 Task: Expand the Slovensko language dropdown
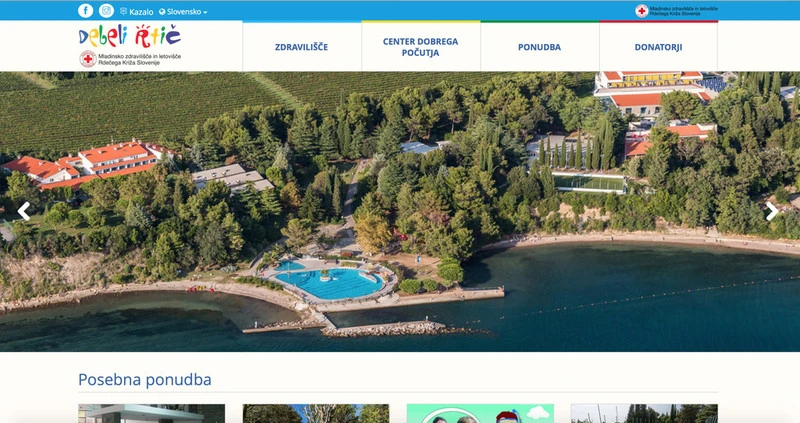(183, 12)
